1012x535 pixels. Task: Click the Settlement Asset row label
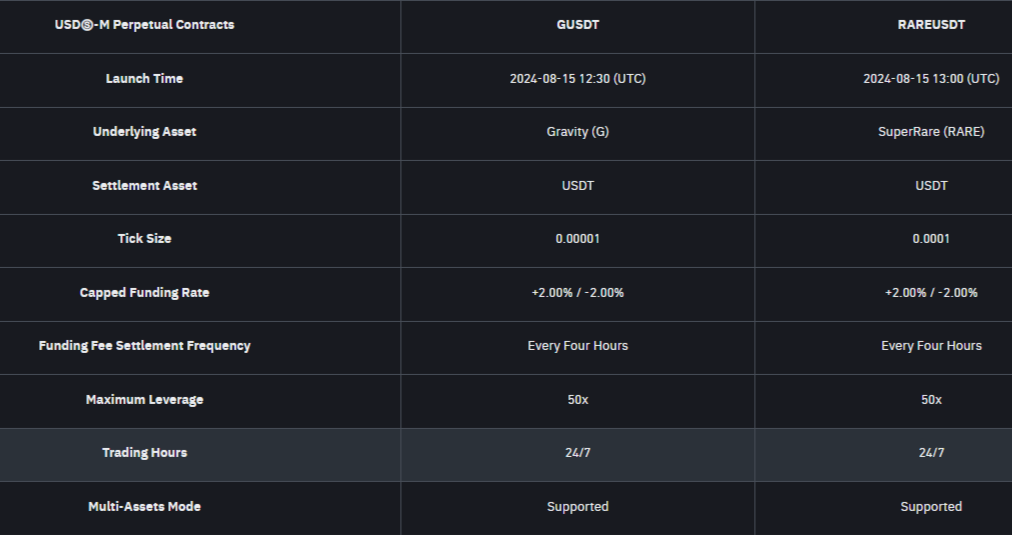[144, 186]
